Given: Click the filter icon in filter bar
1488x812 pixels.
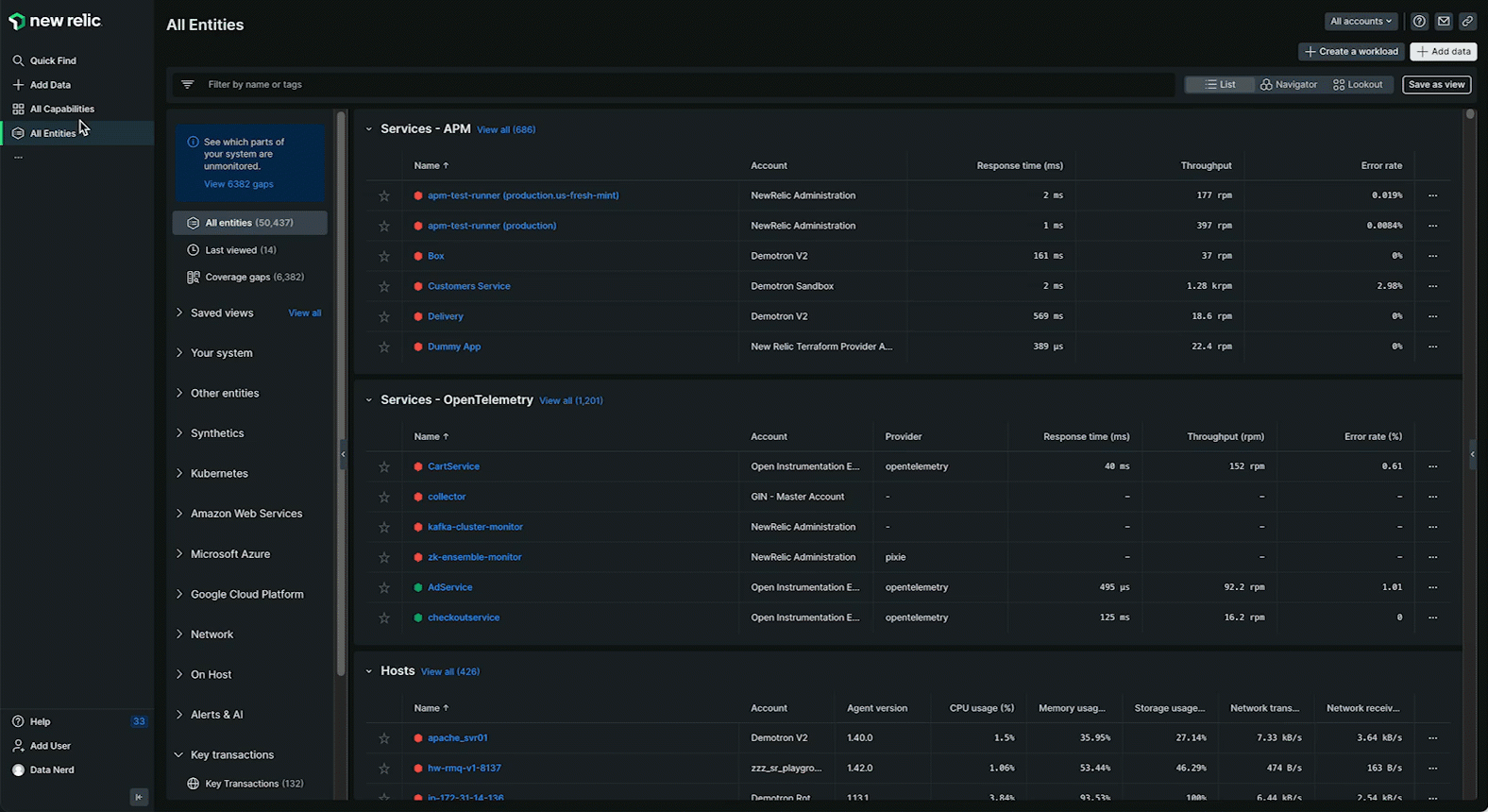Looking at the screenshot, I should pos(188,84).
